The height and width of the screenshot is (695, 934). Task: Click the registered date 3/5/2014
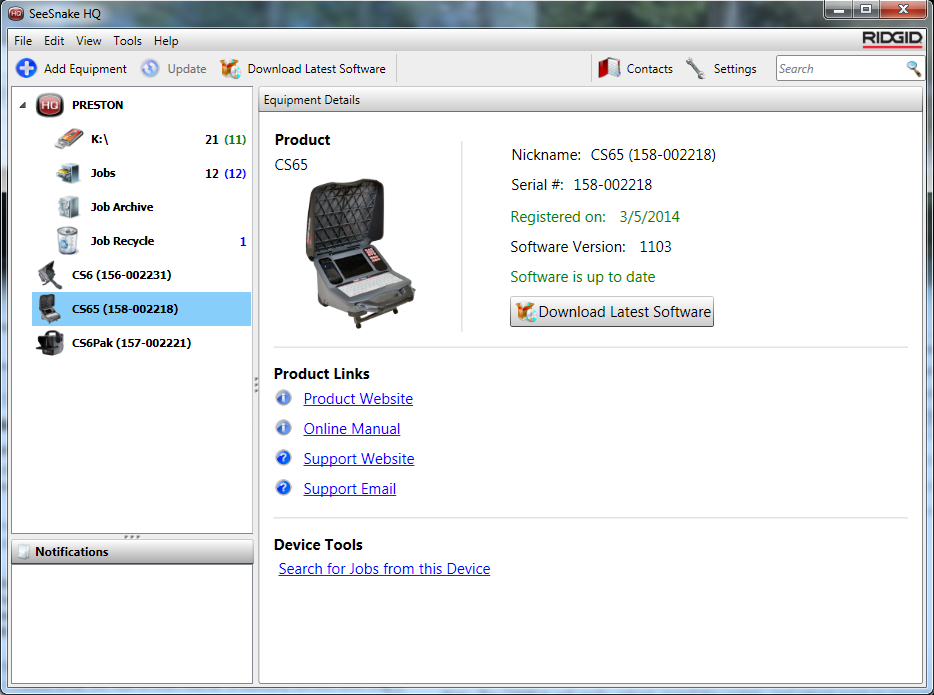649,217
